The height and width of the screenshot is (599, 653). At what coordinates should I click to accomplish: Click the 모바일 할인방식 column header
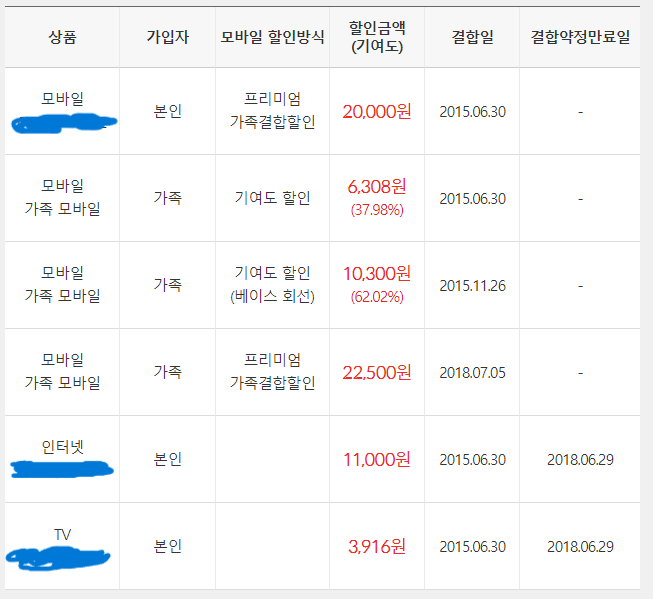[x=272, y=37]
